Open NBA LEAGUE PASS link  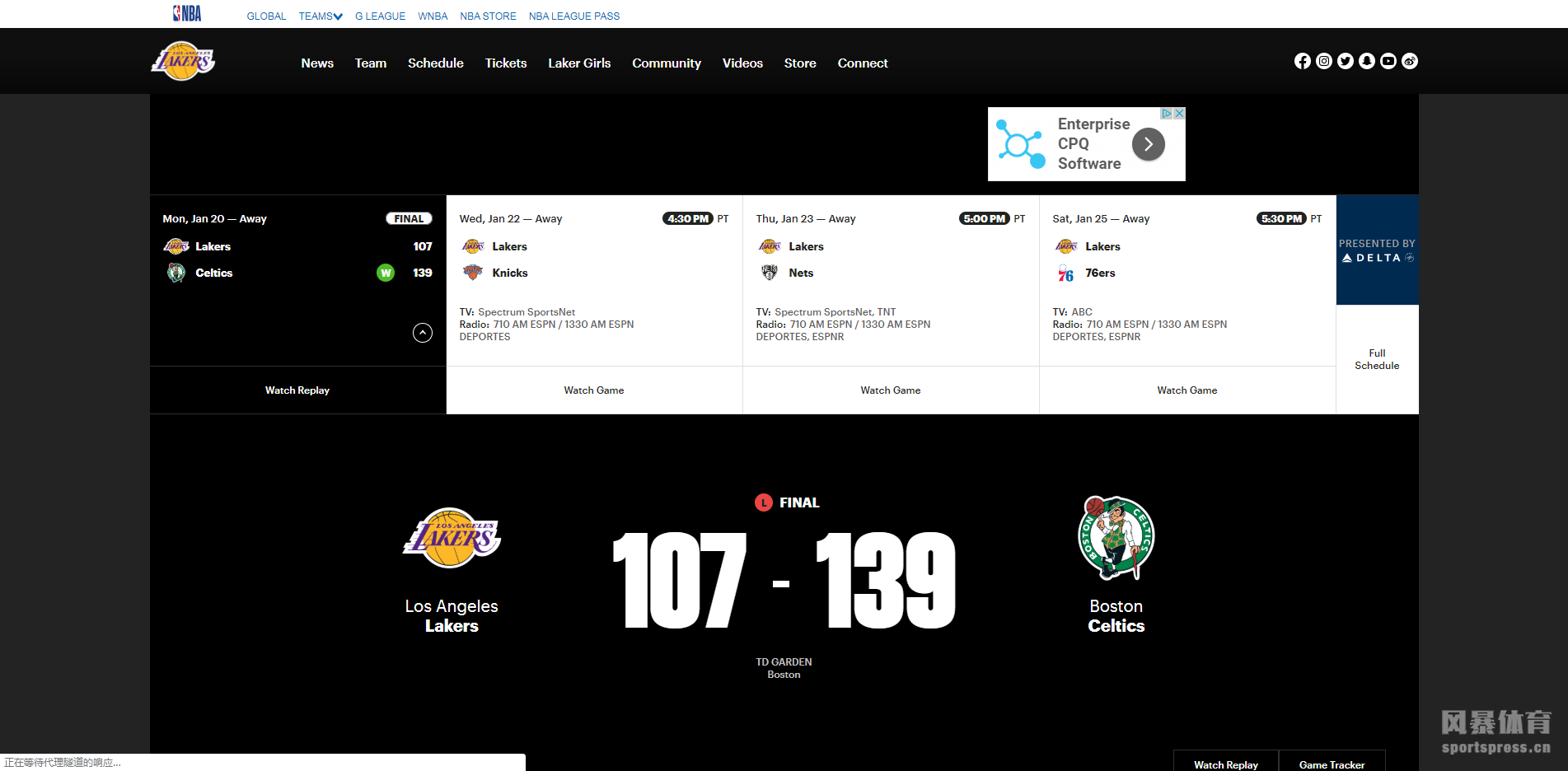coord(574,16)
